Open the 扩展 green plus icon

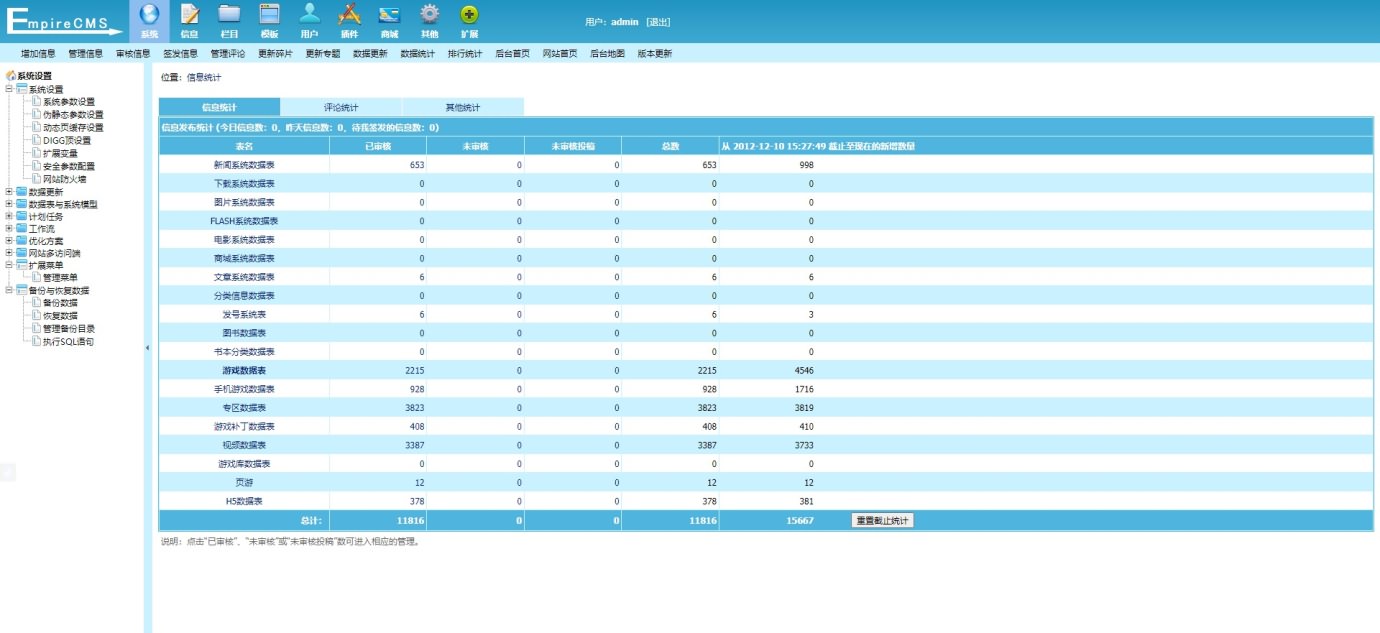tap(469, 14)
